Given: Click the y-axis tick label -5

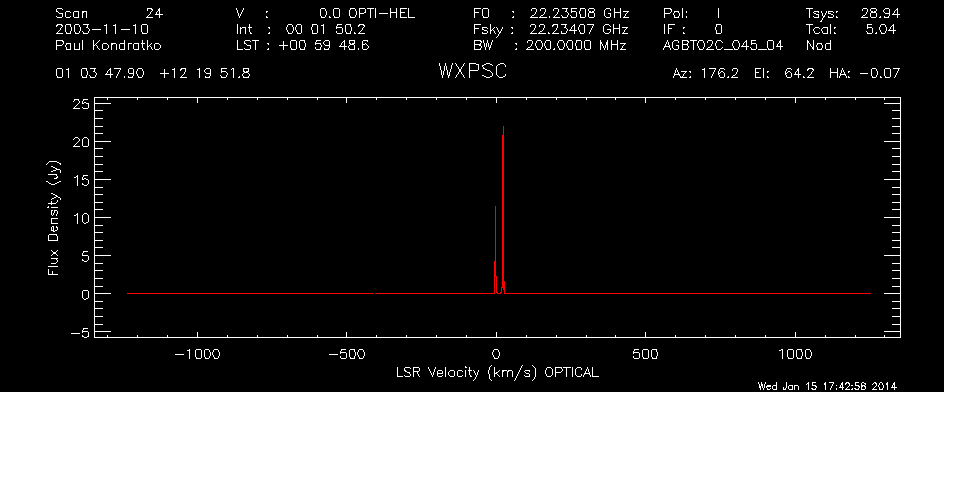Looking at the screenshot, I should tap(82, 333).
